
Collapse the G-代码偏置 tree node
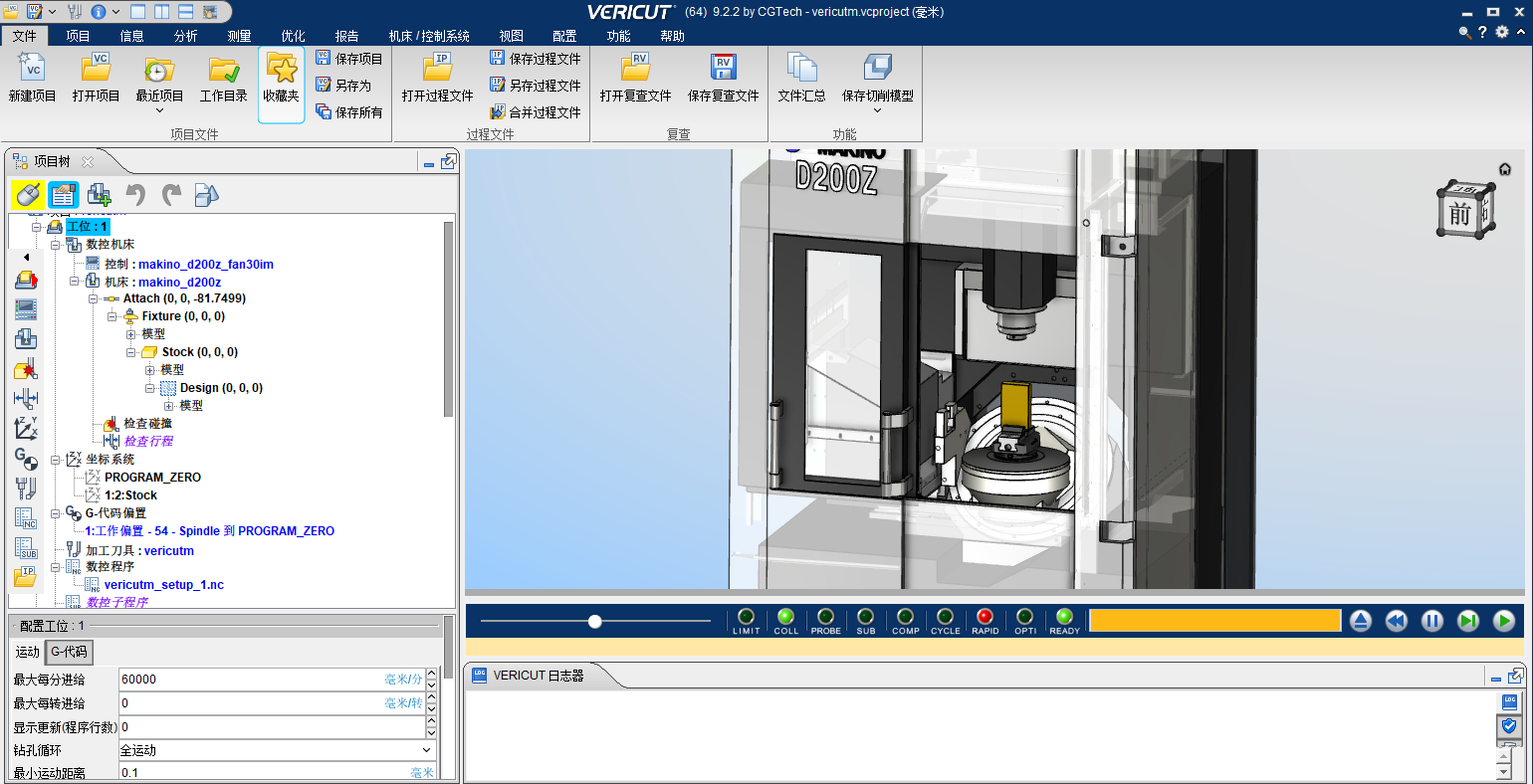click(56, 513)
